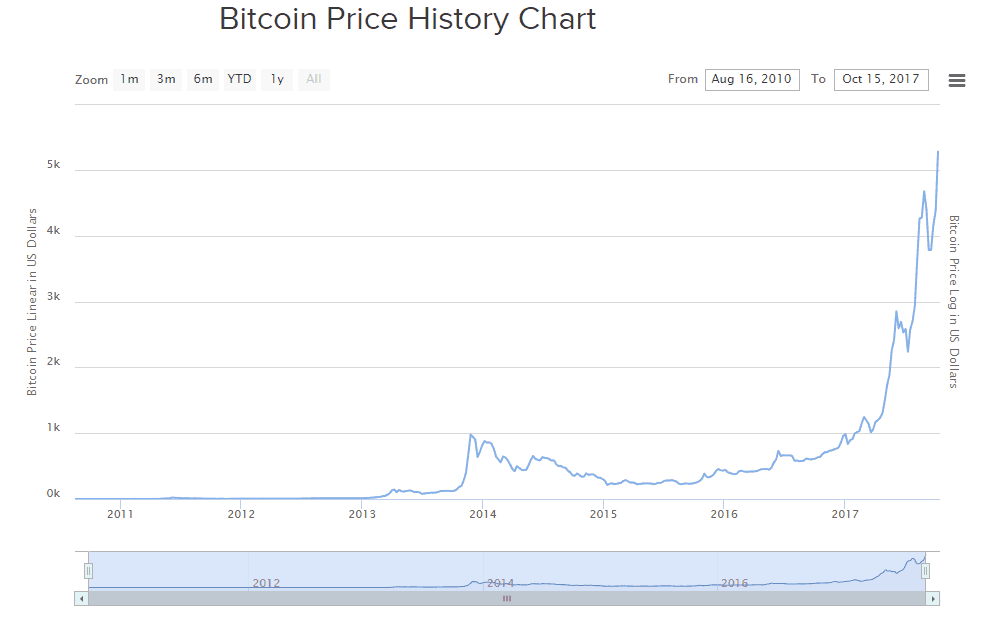Click the Bitcoin Price Log axis label
This screenshot has height=617, width=990.
pyautogui.click(x=953, y=302)
